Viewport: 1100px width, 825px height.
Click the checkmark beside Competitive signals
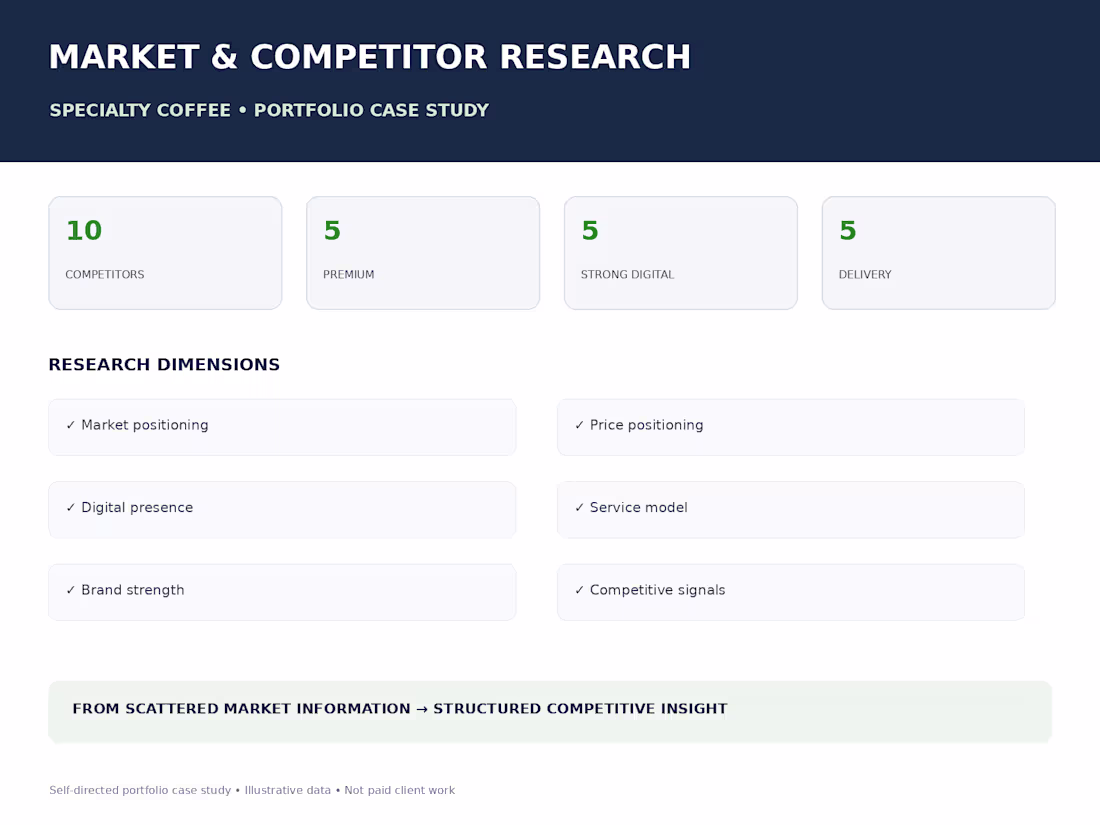coord(579,591)
